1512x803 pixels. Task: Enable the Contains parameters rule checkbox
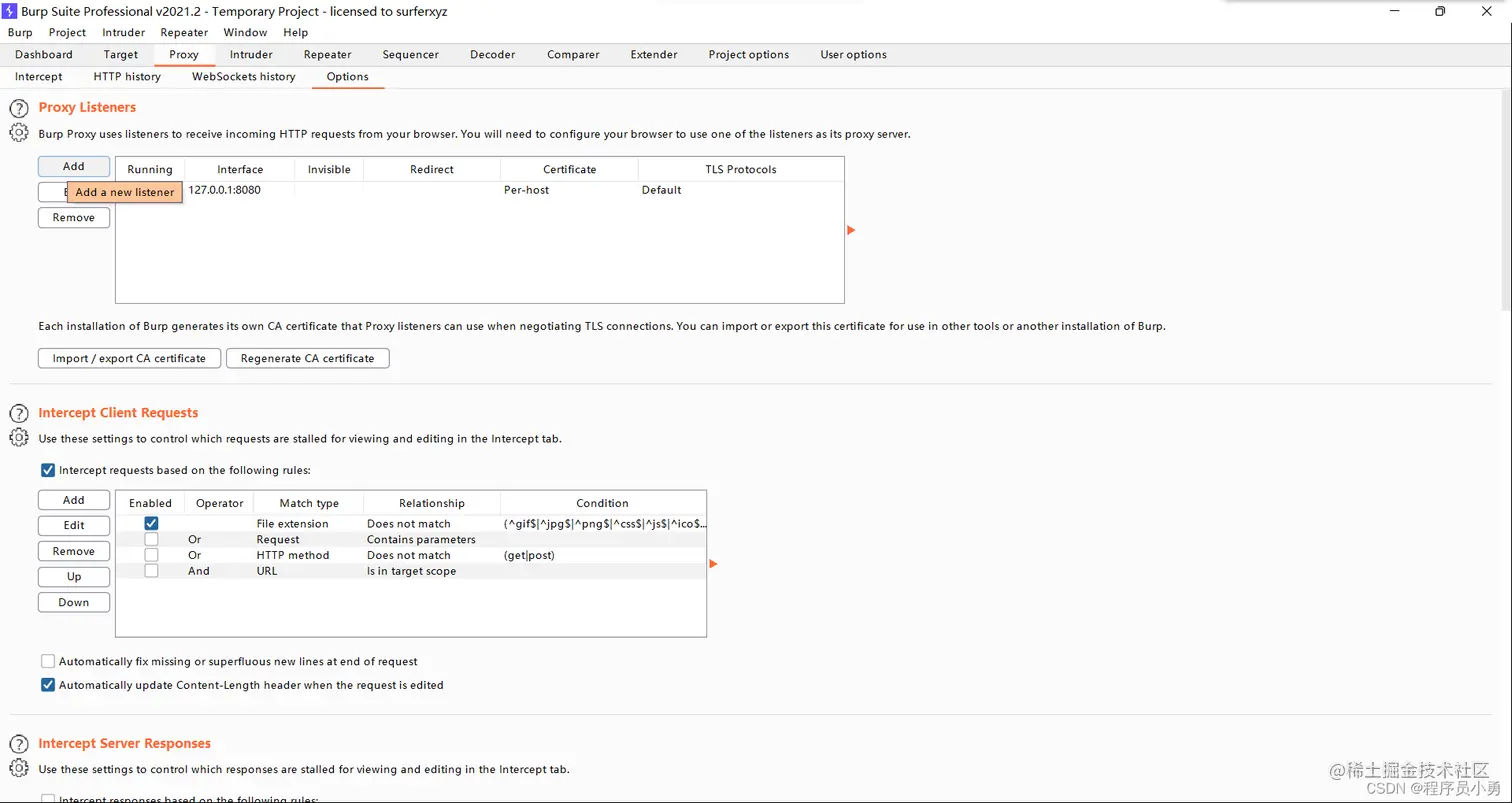tap(151, 539)
